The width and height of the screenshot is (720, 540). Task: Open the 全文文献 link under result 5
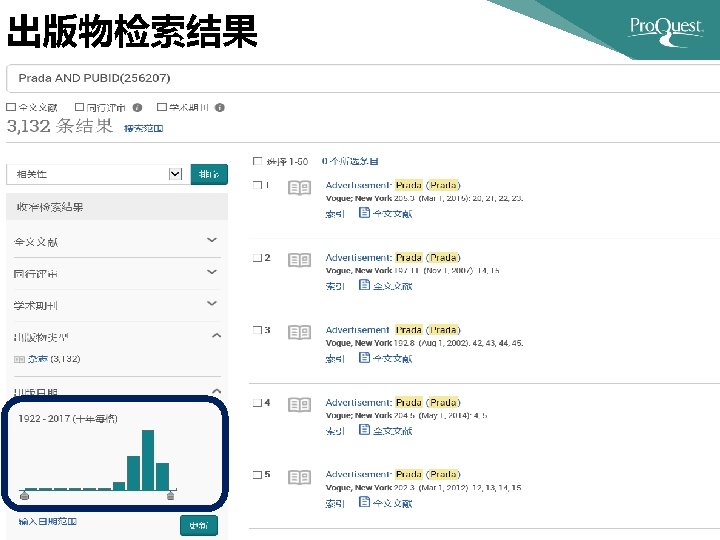393,504
